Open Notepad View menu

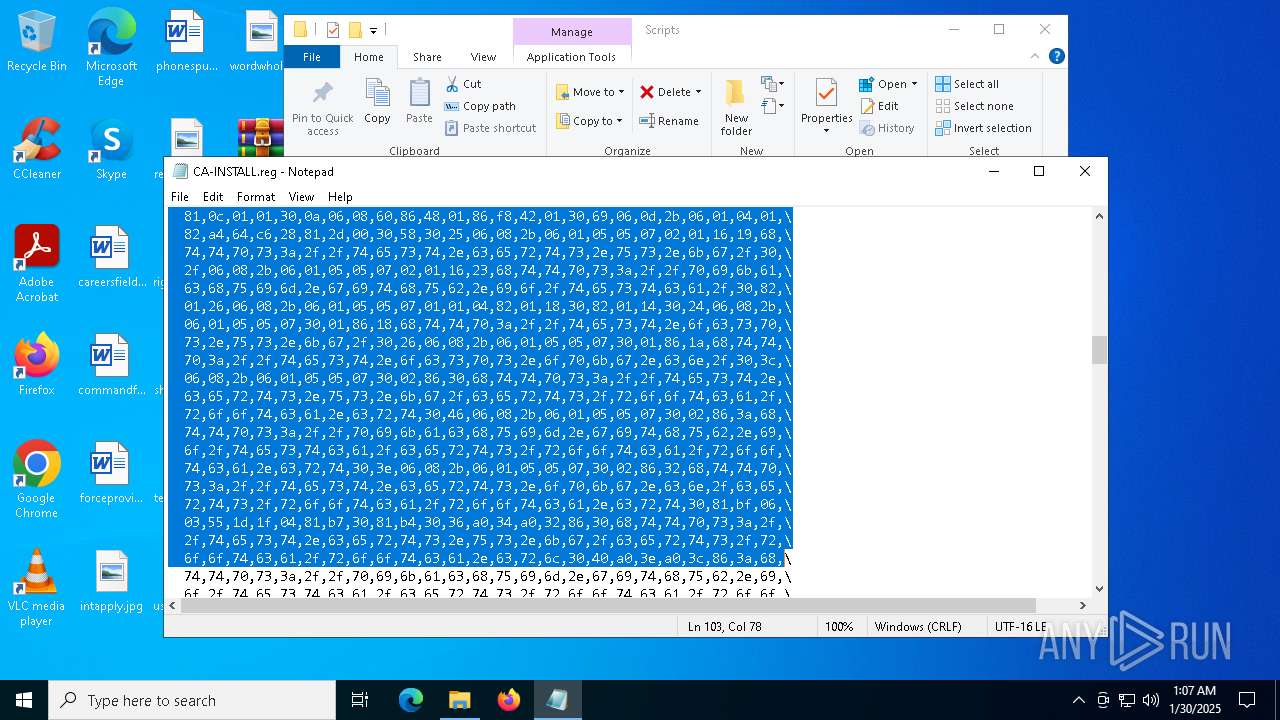[301, 197]
